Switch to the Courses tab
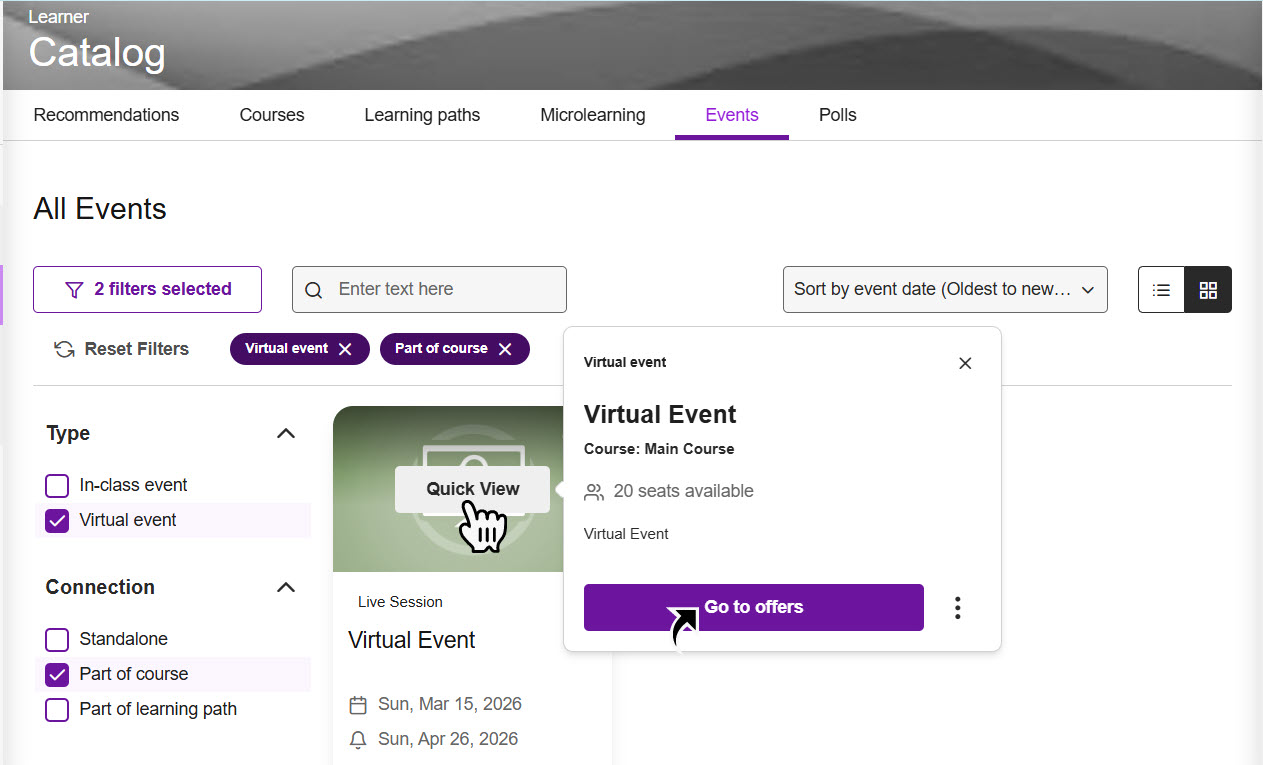The image size is (1263, 765). point(271,114)
